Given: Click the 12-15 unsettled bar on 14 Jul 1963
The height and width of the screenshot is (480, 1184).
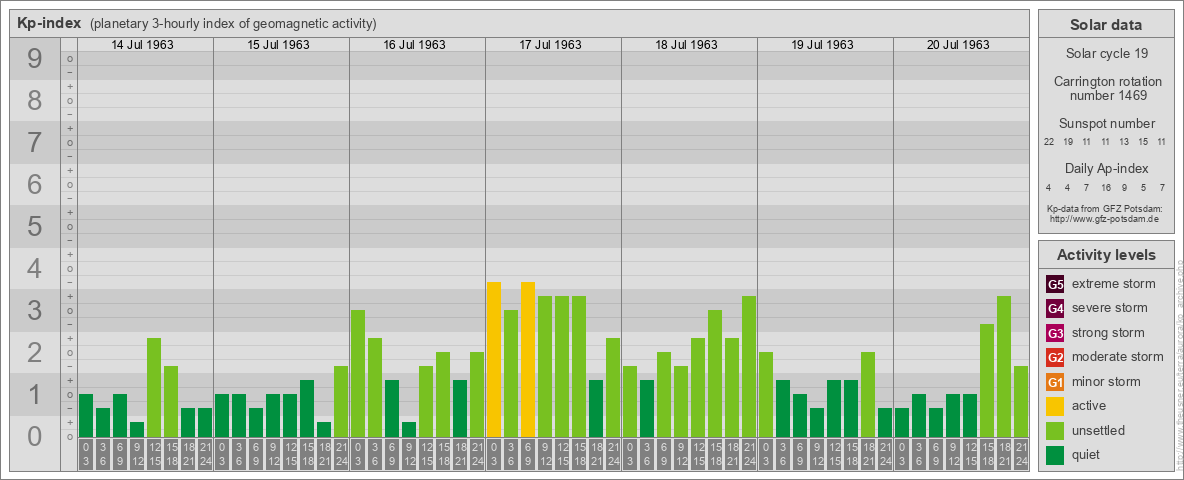Looking at the screenshot, I should (154, 387).
